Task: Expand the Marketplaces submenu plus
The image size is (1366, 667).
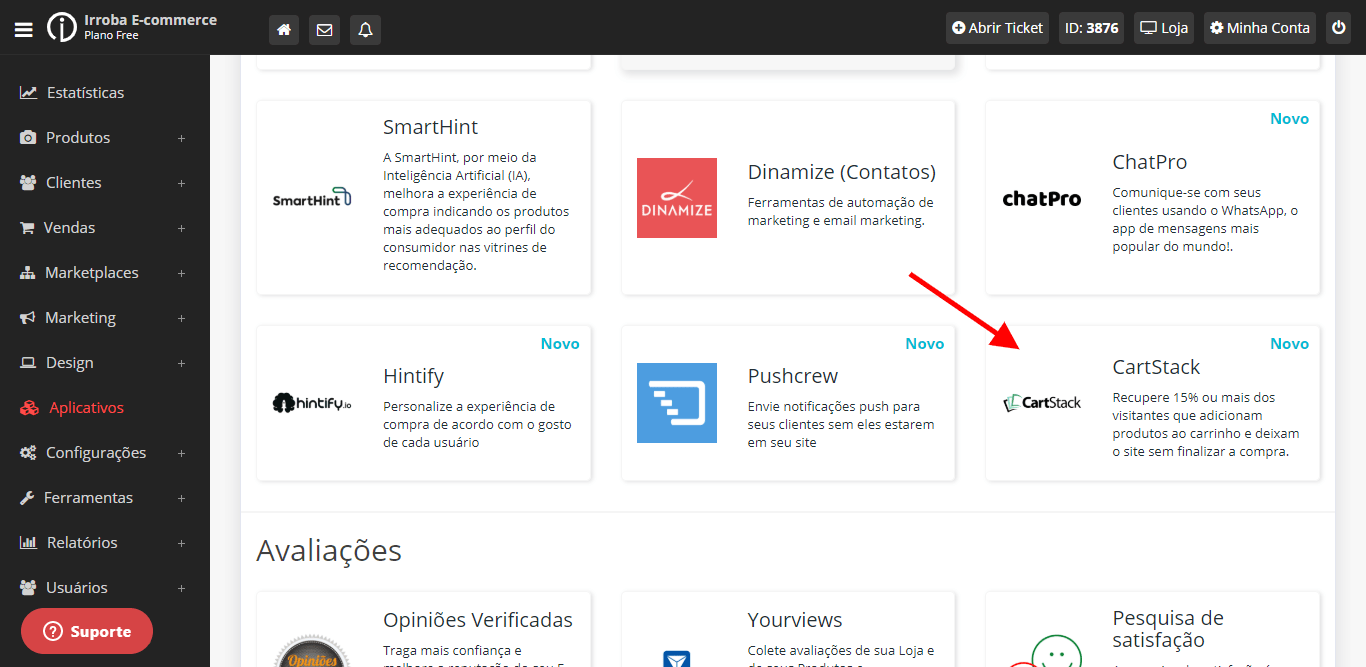Action: (182, 273)
